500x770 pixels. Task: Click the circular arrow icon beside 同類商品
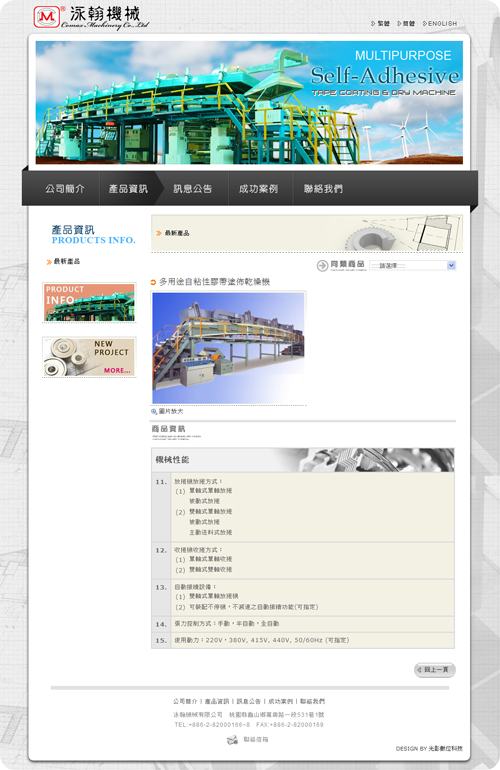pos(322,266)
